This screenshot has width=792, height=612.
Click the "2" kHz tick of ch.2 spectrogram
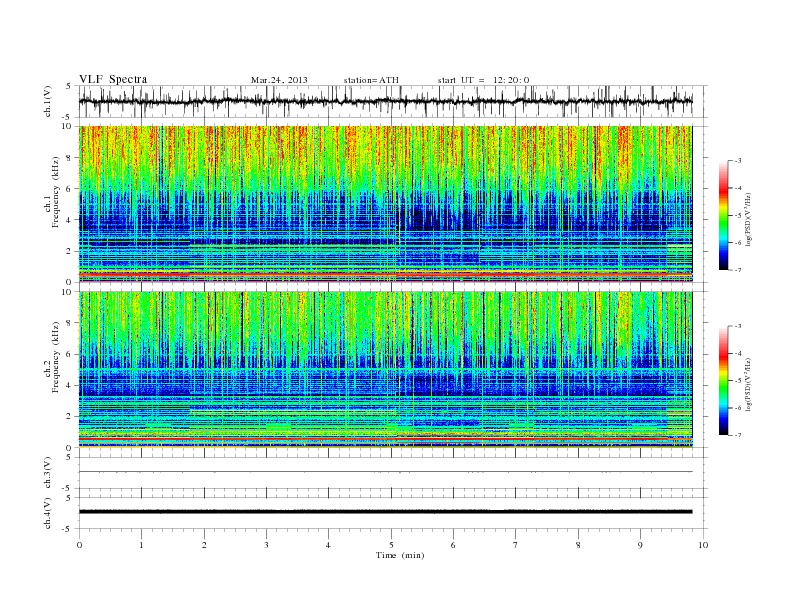69,417
